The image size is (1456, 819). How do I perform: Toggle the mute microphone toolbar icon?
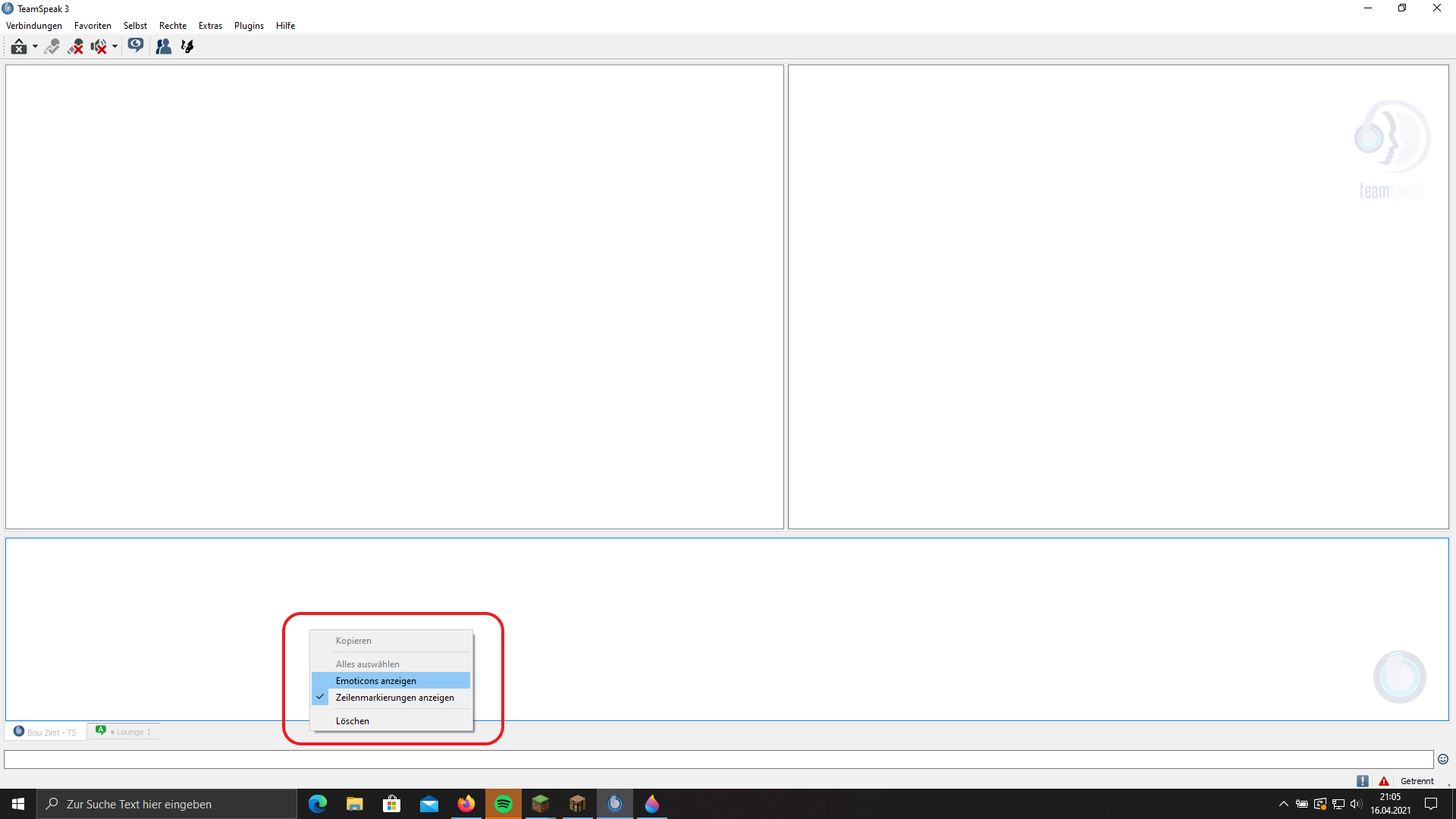click(x=75, y=47)
